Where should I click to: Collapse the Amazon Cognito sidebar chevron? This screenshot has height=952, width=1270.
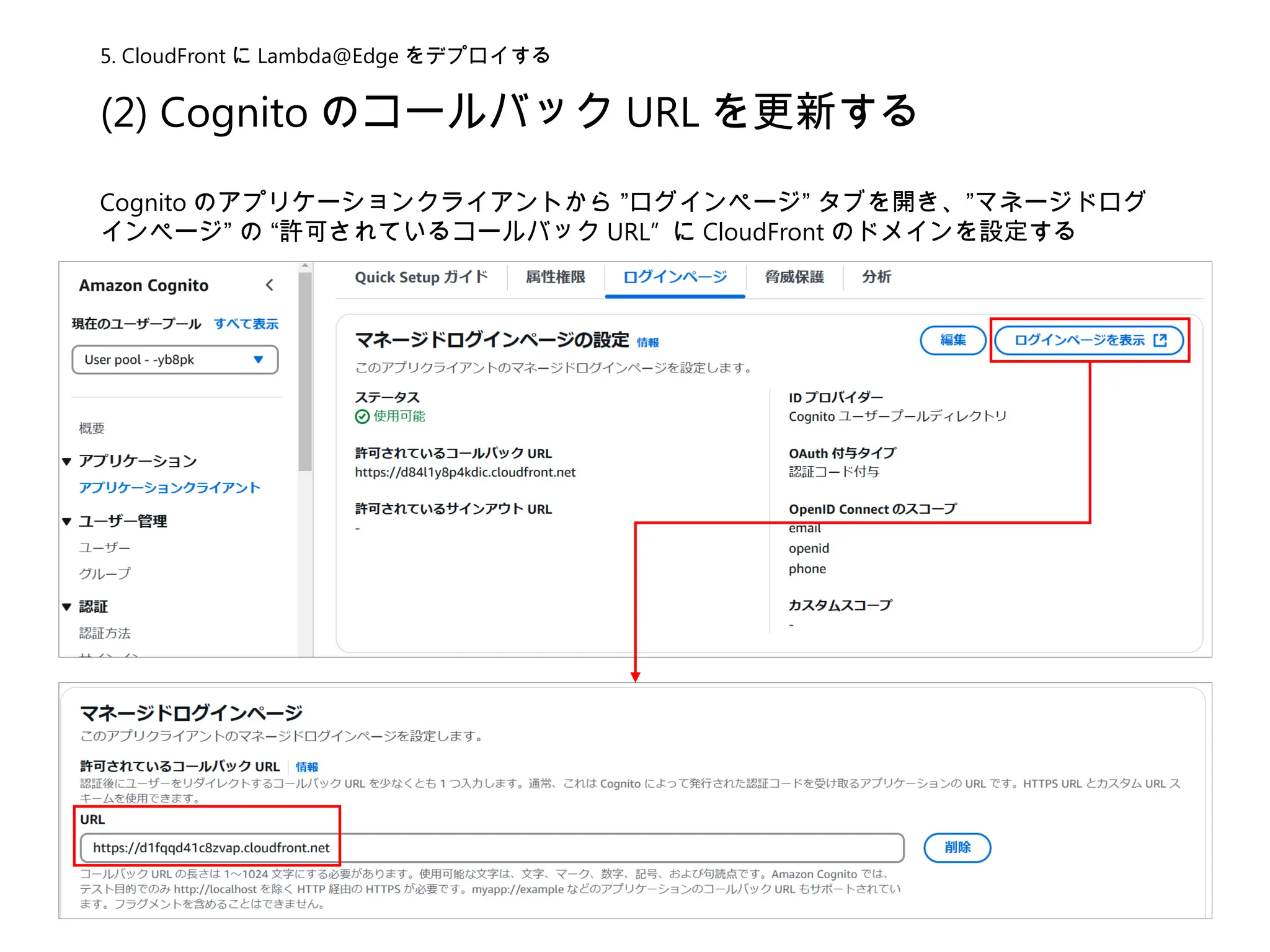pyautogui.click(x=269, y=285)
